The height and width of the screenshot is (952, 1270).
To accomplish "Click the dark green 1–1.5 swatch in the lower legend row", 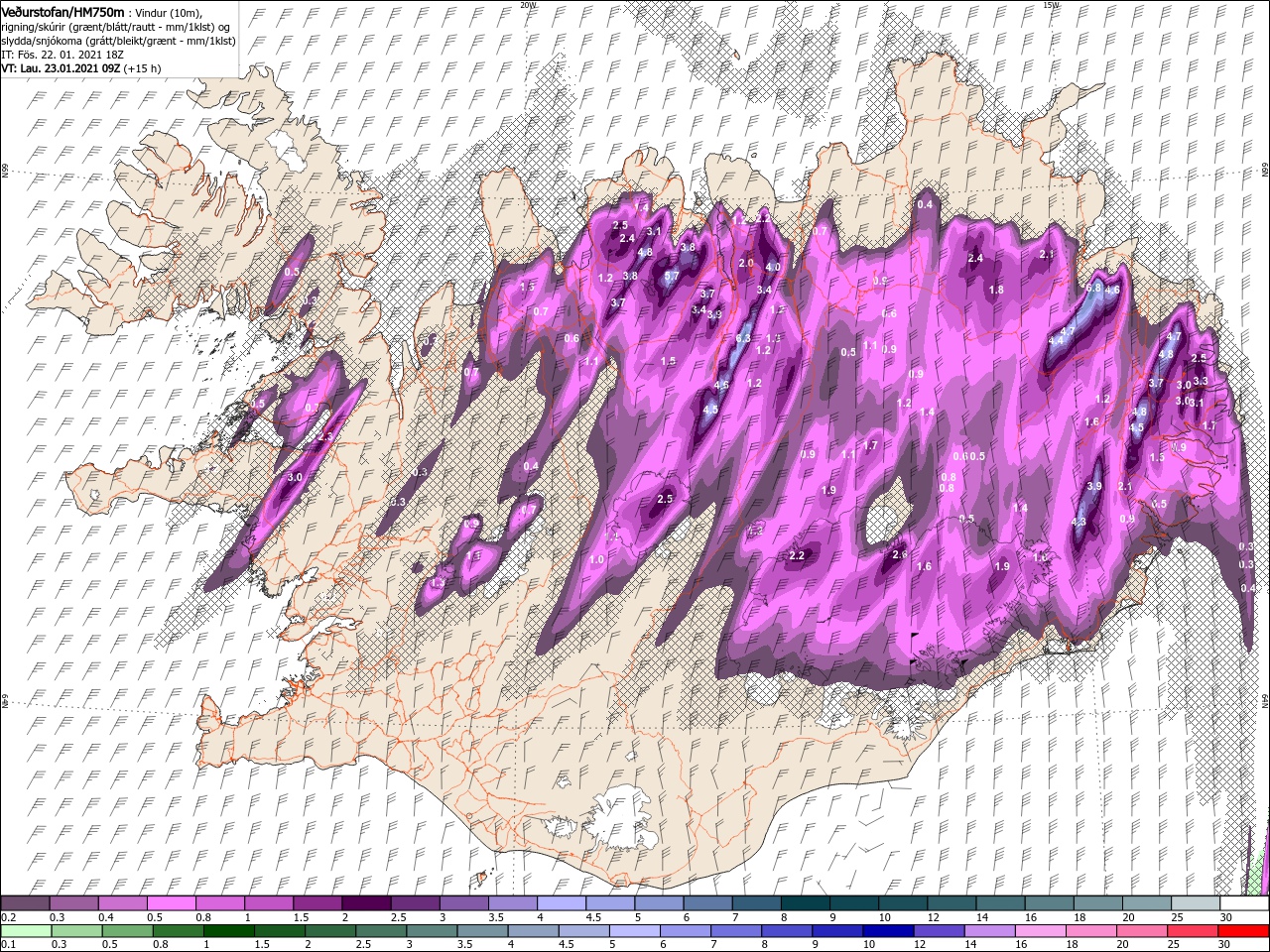I will [x=227, y=930].
